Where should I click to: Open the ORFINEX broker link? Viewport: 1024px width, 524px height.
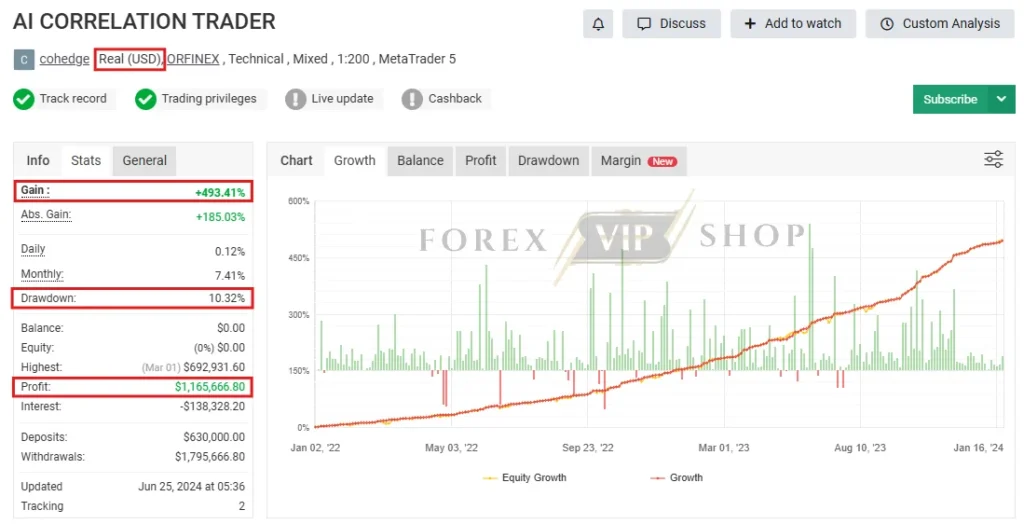point(193,59)
